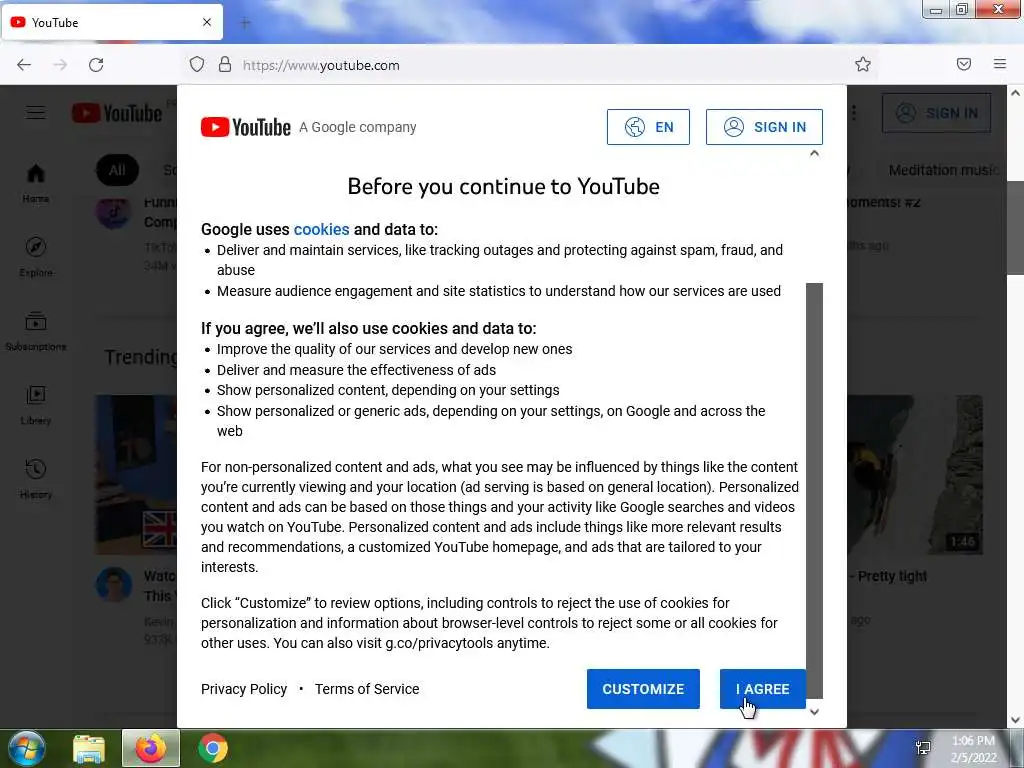Open the Windows Start menu
The height and width of the screenshot is (768, 1024).
(27, 748)
